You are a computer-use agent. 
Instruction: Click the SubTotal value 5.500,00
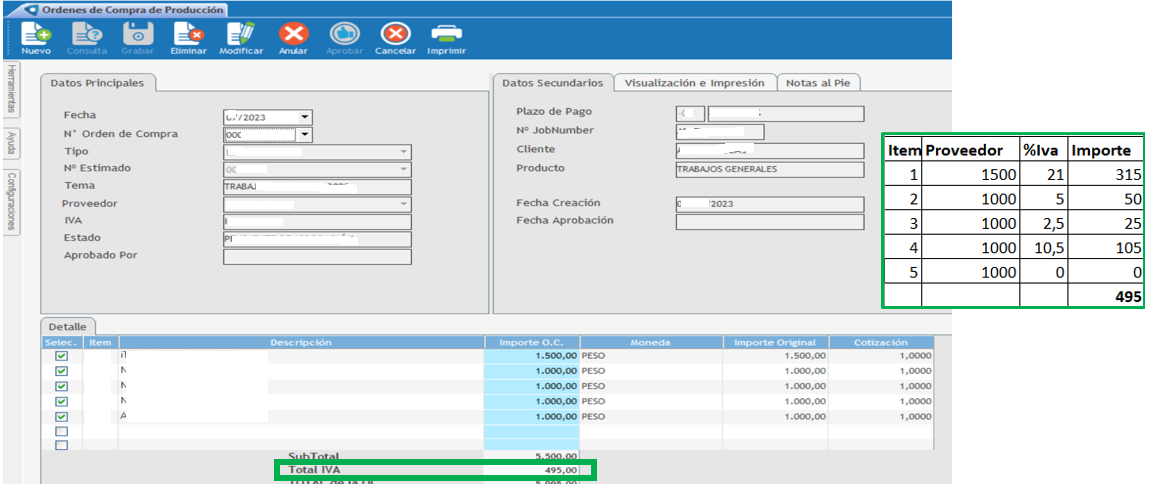[555, 456]
